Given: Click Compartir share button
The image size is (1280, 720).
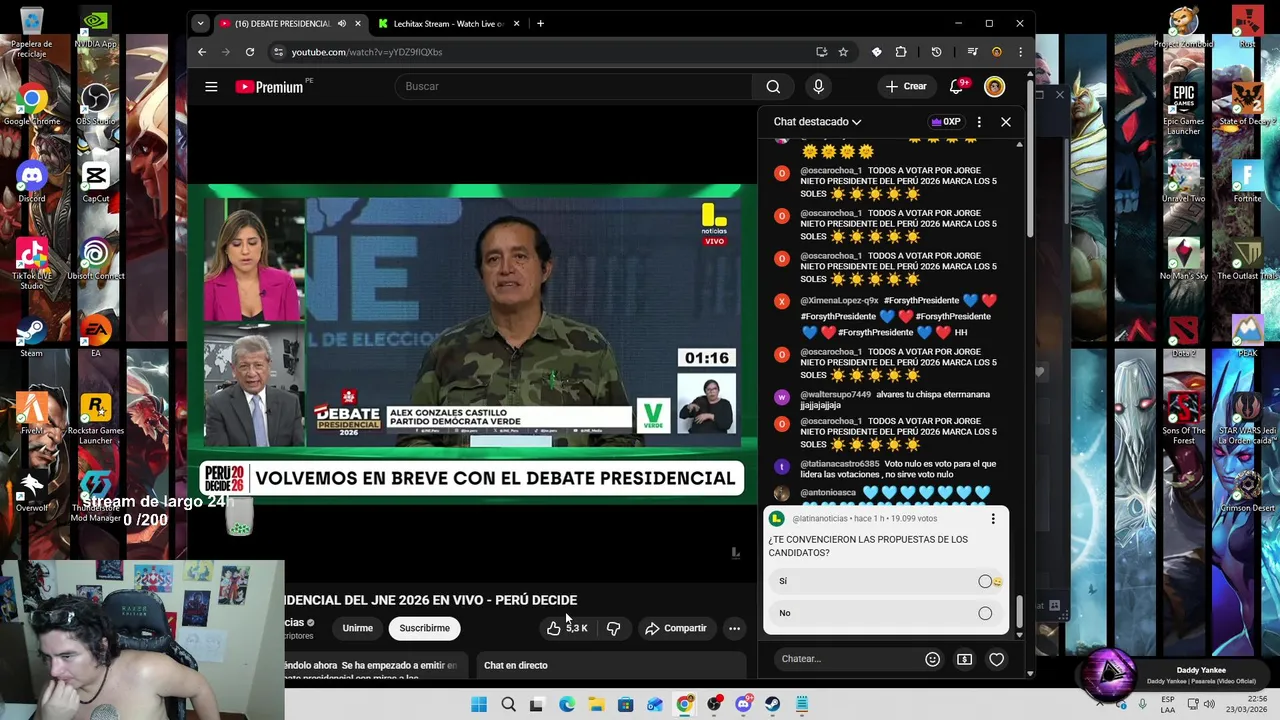Looking at the screenshot, I should 676,628.
